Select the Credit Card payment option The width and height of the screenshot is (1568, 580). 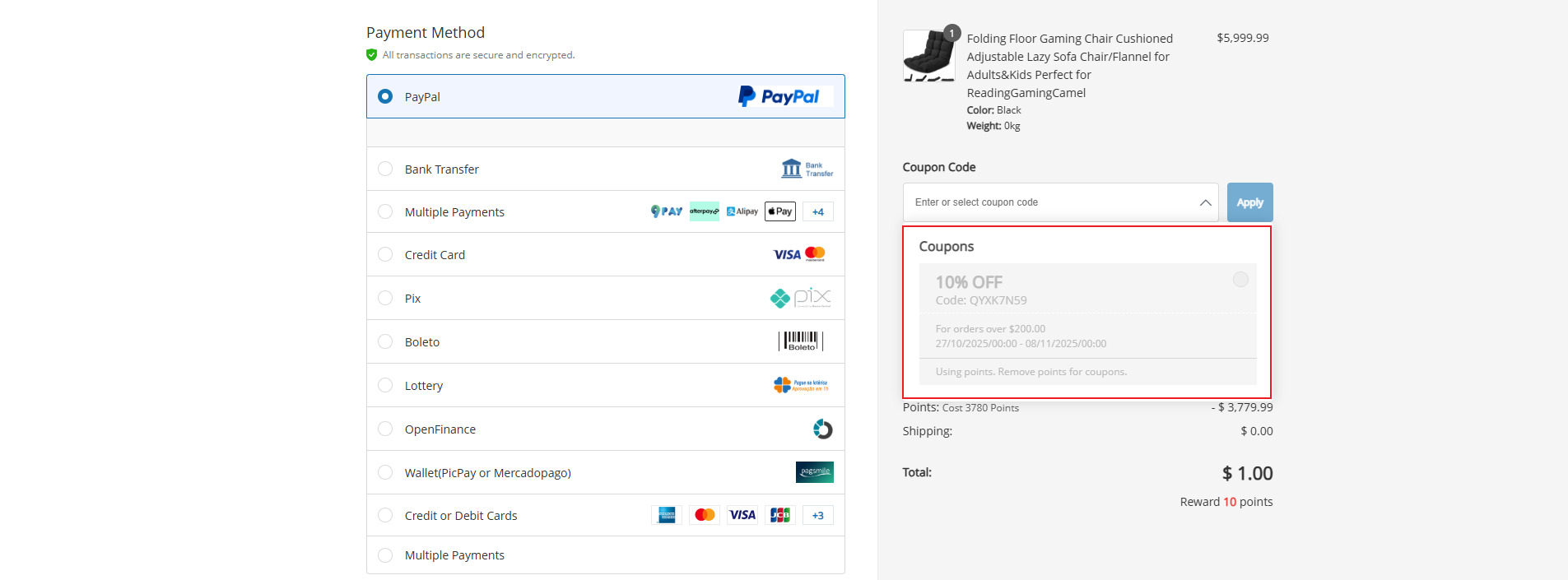pyautogui.click(x=385, y=255)
